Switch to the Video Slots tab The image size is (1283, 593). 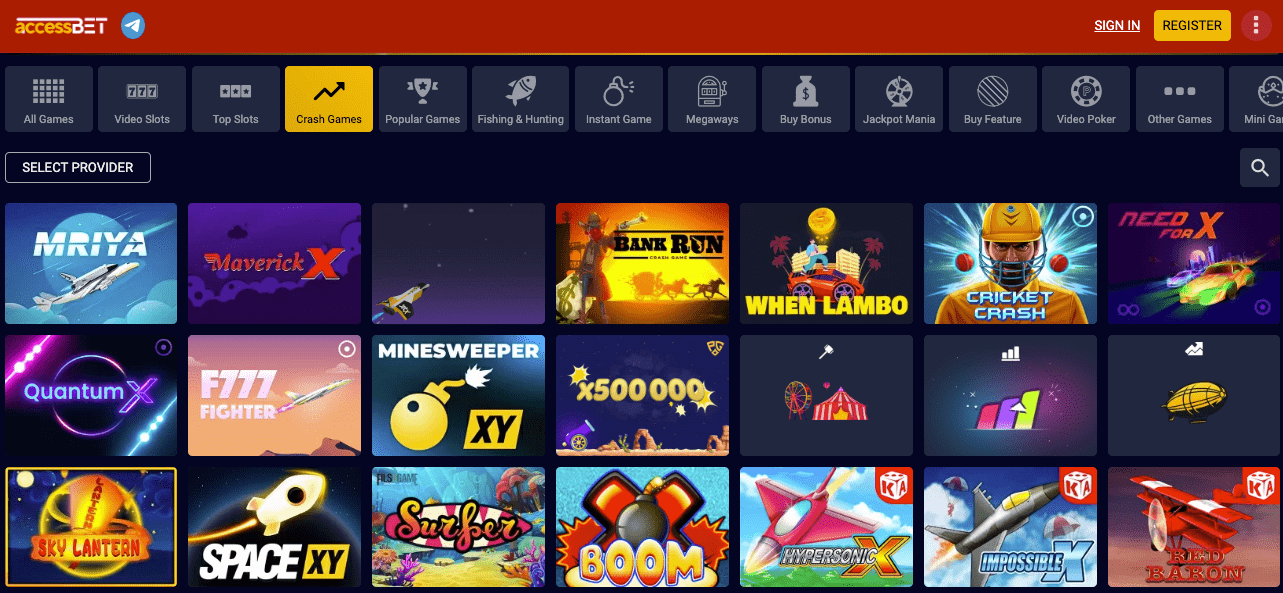pyautogui.click(x=142, y=99)
